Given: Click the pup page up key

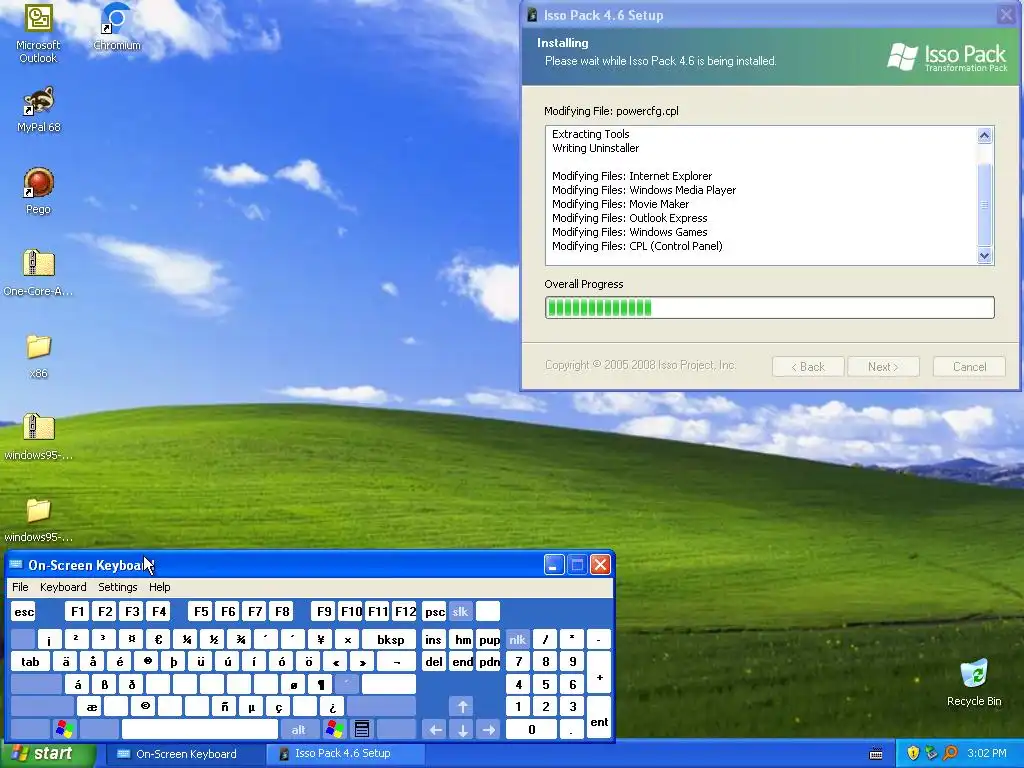Looking at the screenshot, I should pos(488,640).
